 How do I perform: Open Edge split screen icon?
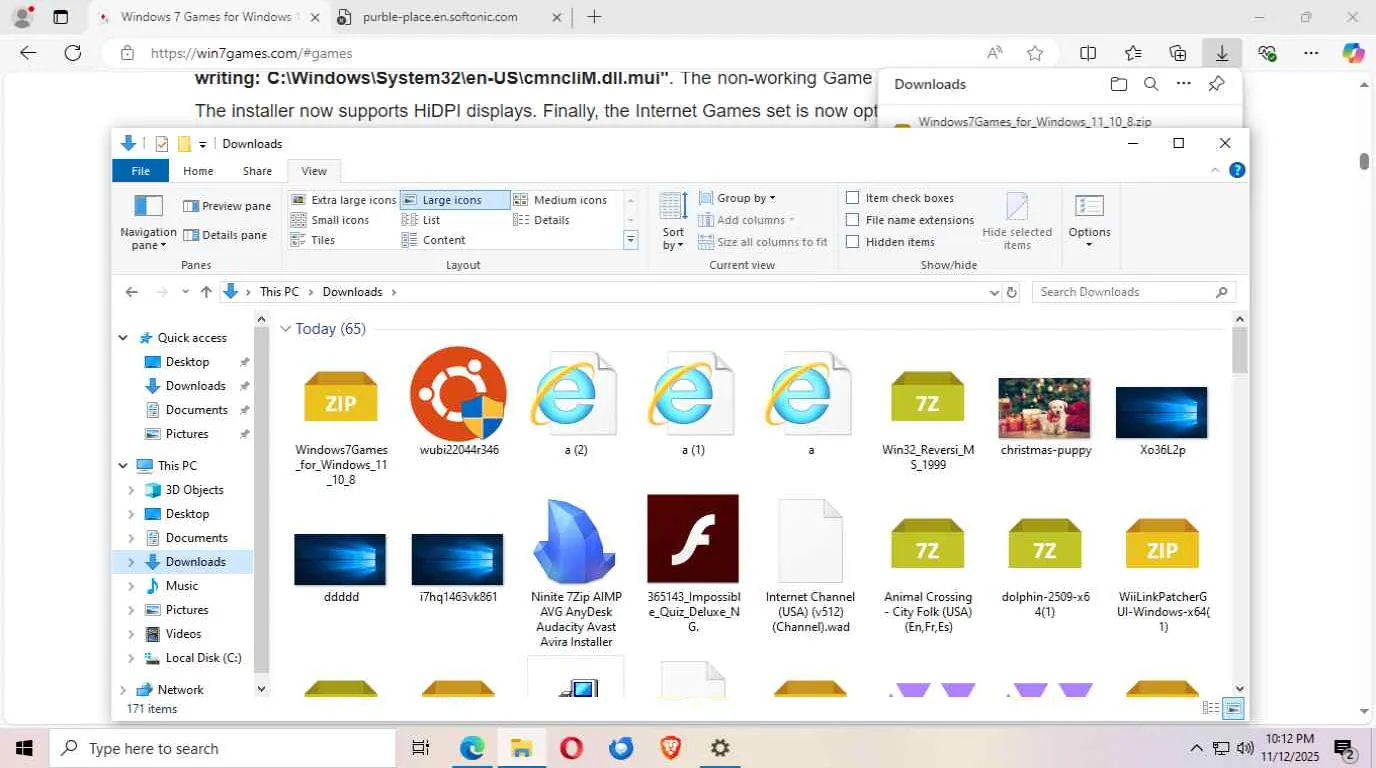click(1088, 53)
